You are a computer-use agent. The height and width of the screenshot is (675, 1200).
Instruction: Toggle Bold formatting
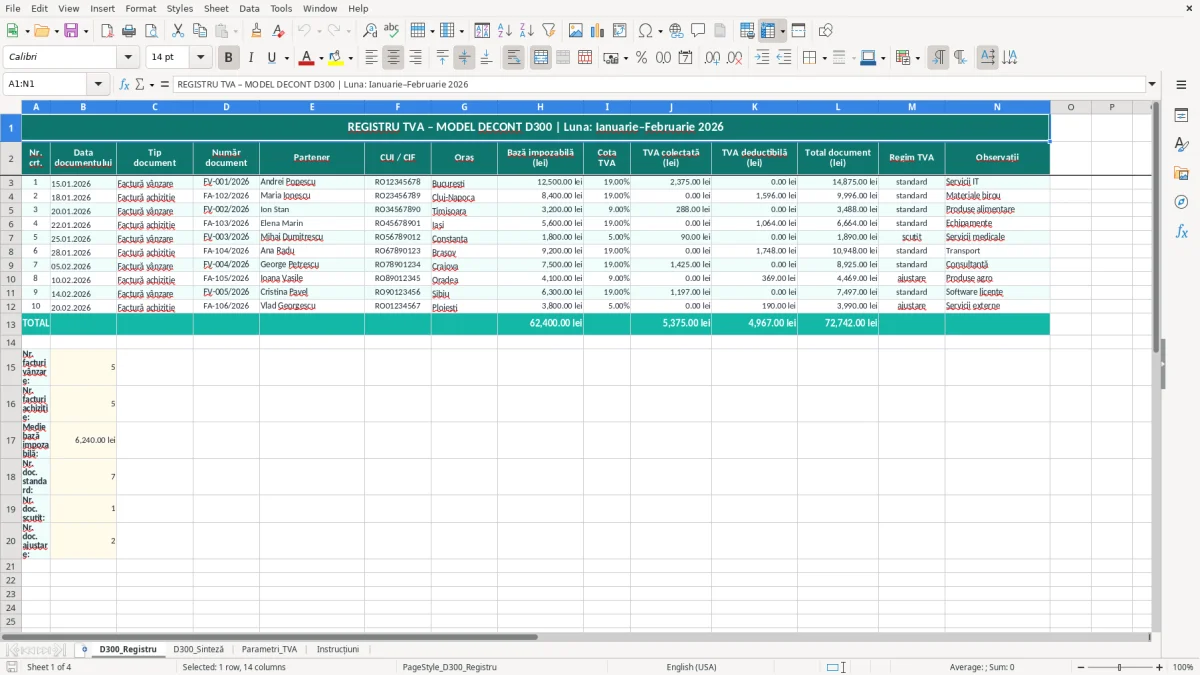[229, 58]
